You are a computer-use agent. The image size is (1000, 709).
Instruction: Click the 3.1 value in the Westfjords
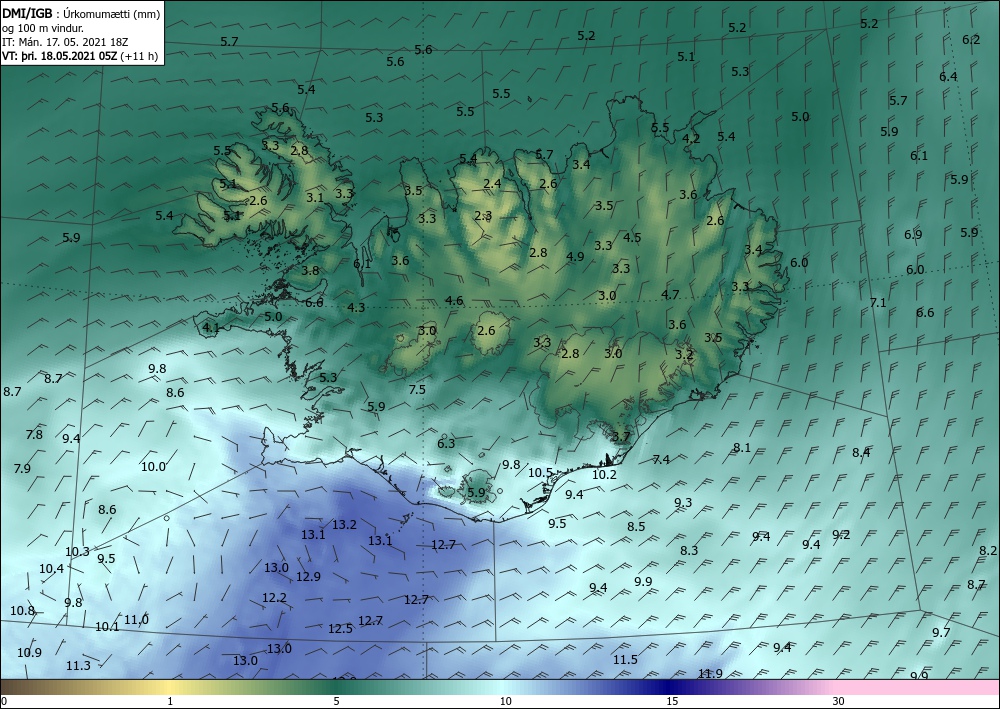(x=315, y=198)
